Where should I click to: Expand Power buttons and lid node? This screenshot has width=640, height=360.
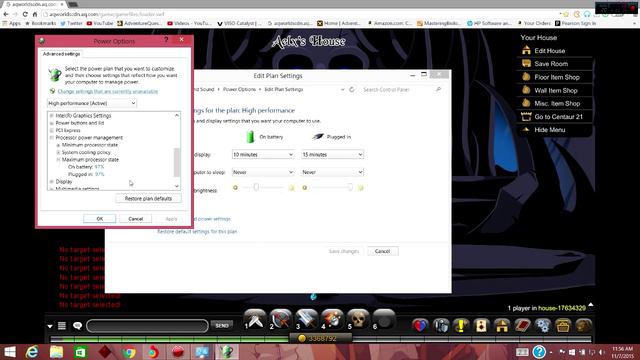click(51, 123)
